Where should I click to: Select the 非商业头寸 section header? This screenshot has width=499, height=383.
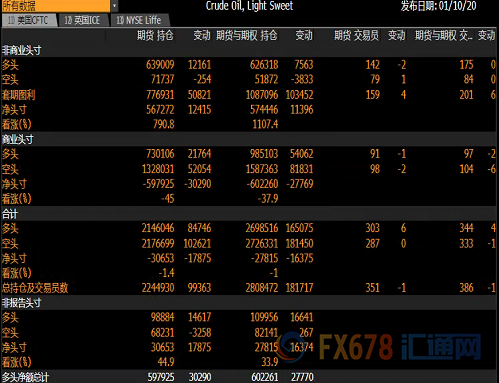(x=22, y=50)
